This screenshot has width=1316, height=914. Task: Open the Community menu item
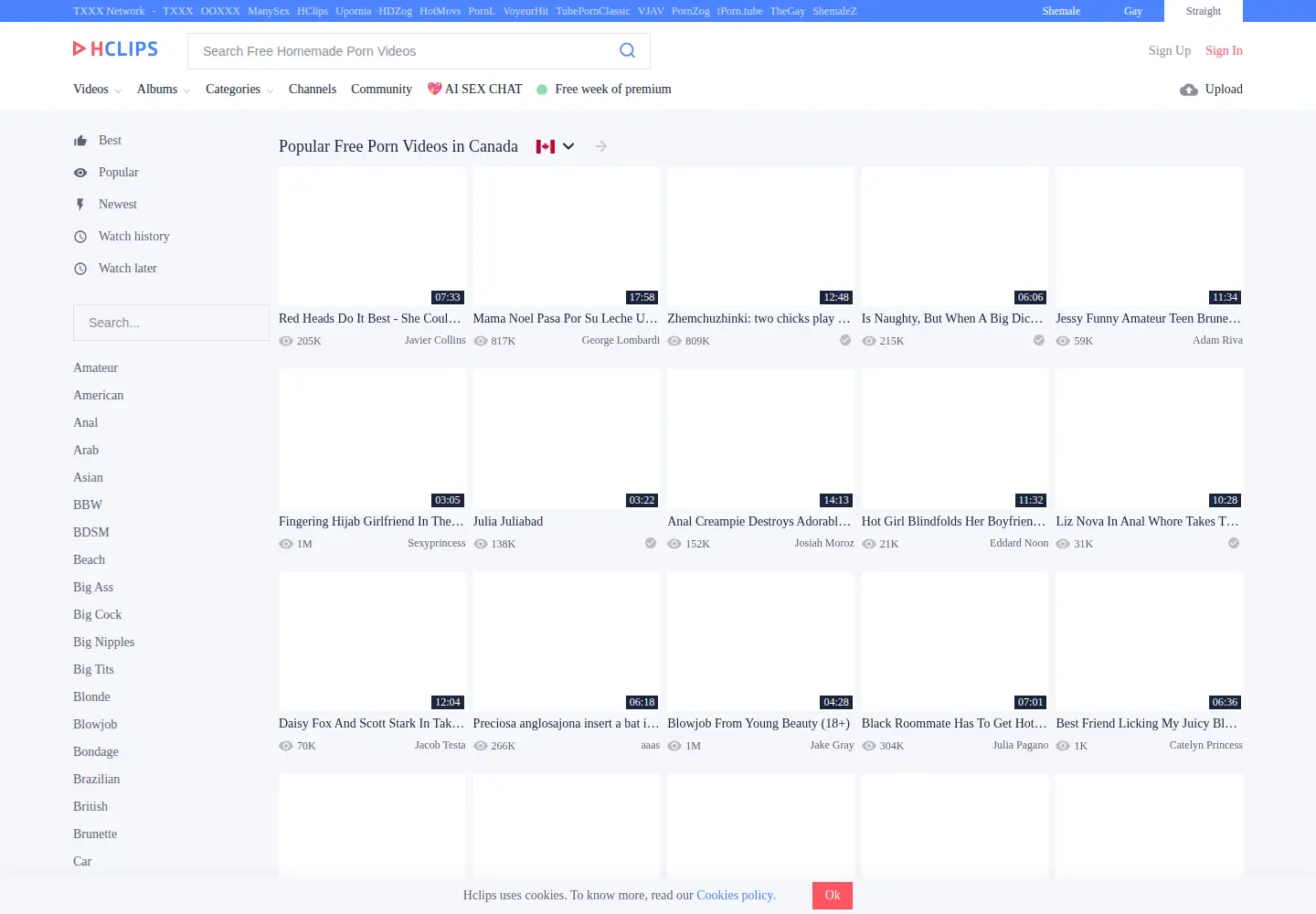tap(381, 90)
